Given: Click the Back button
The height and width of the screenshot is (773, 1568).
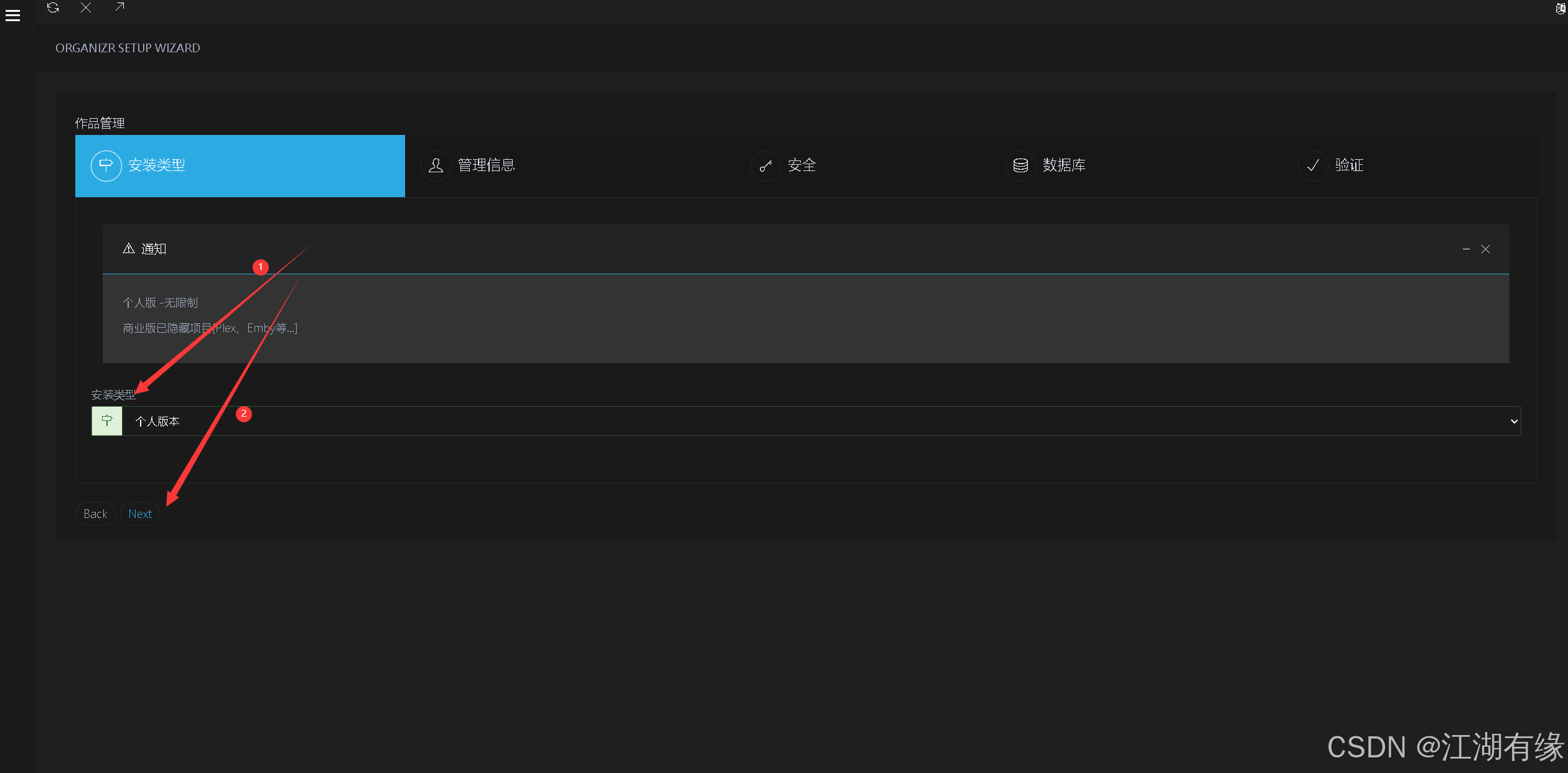Looking at the screenshot, I should 95,514.
